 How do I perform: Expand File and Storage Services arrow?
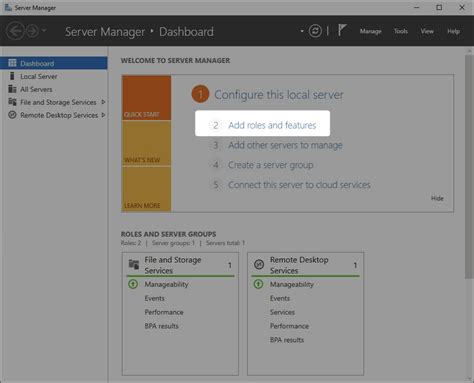click(x=103, y=102)
